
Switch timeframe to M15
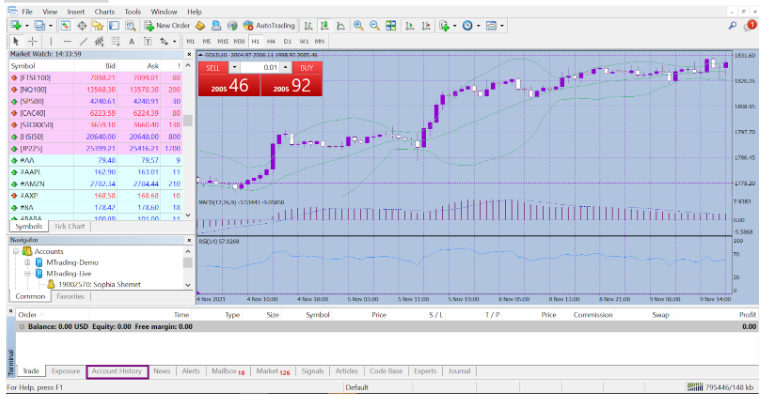pos(223,42)
